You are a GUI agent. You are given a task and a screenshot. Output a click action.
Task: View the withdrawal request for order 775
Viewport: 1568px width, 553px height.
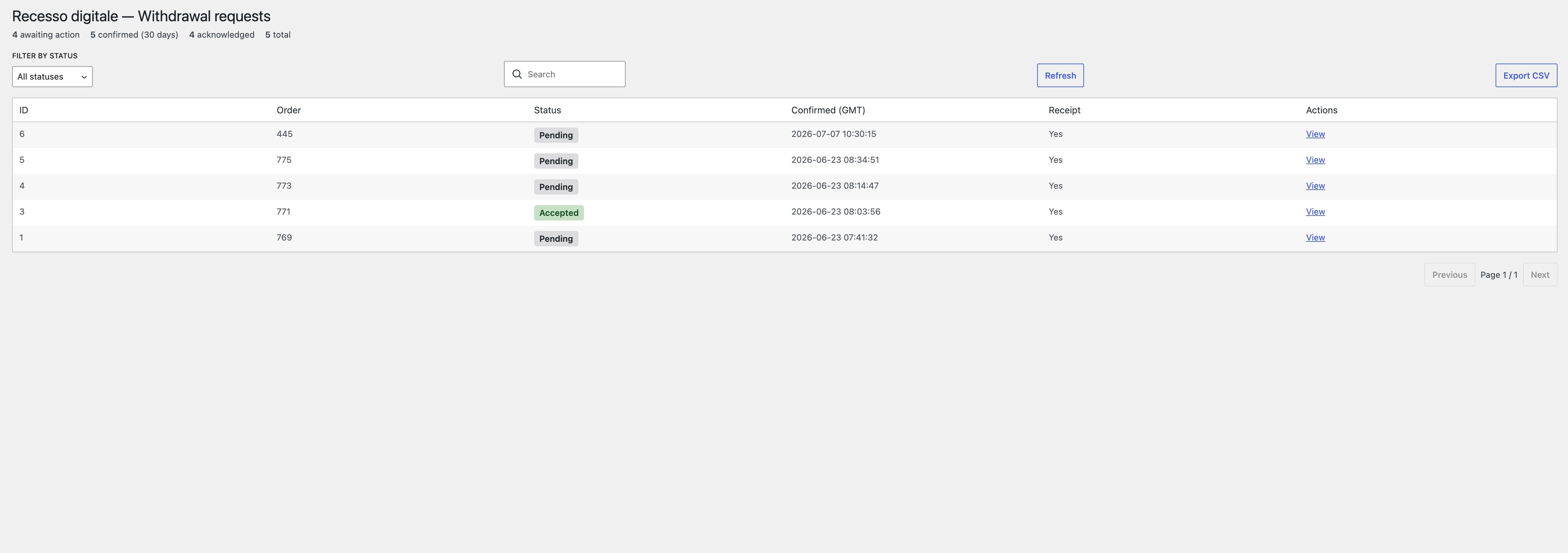pos(1315,160)
